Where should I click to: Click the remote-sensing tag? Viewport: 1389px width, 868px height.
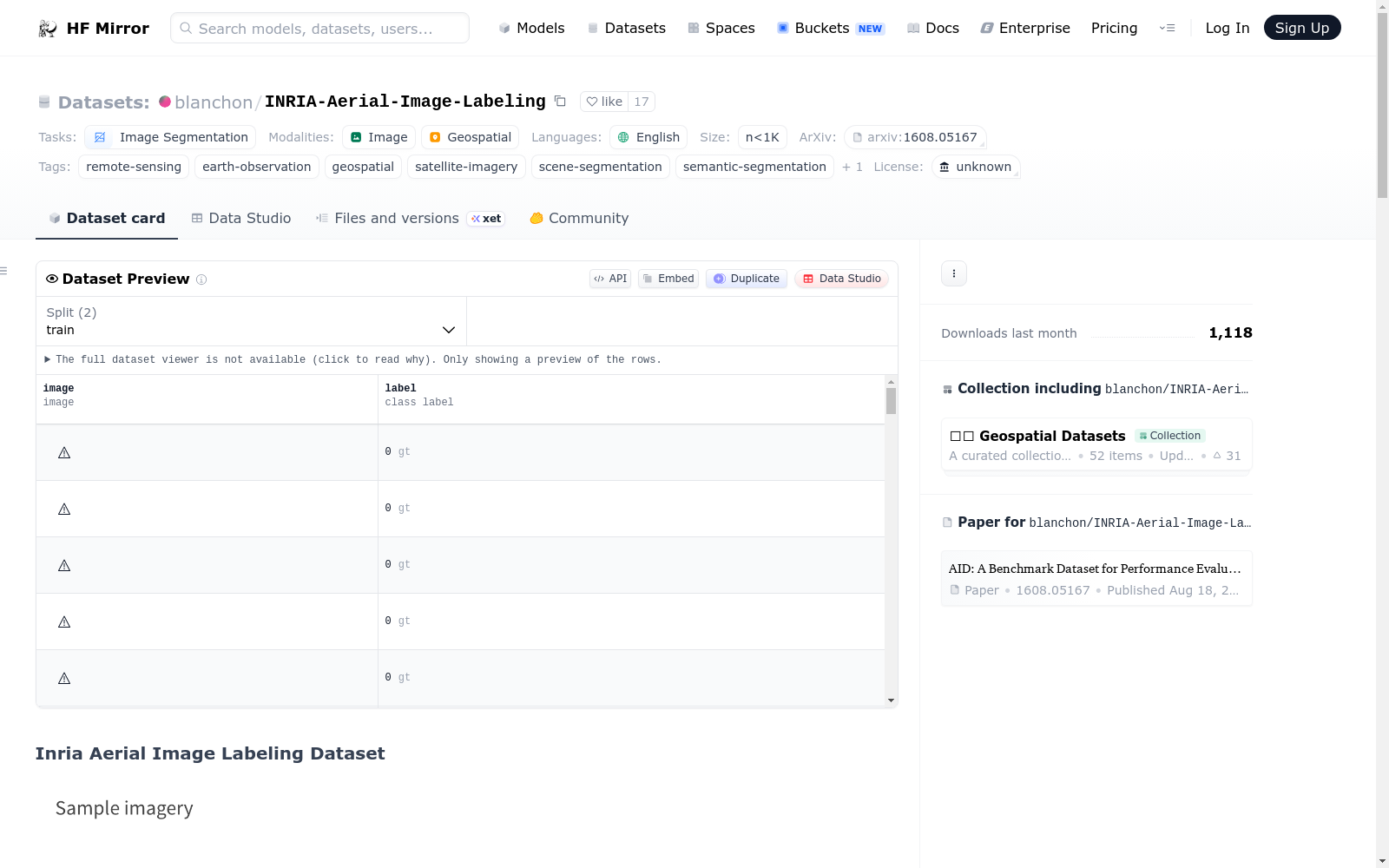pyautogui.click(x=134, y=167)
